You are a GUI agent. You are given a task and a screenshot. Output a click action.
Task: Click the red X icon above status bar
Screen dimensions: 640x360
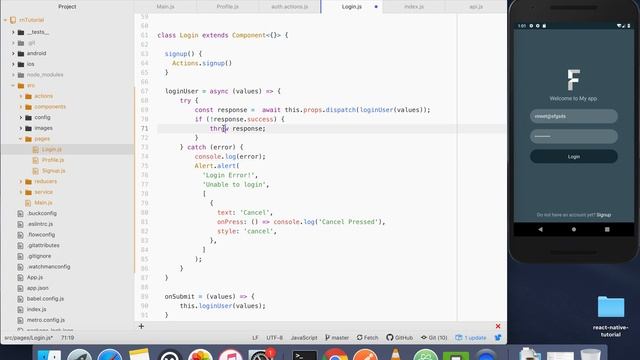[x=498, y=326]
